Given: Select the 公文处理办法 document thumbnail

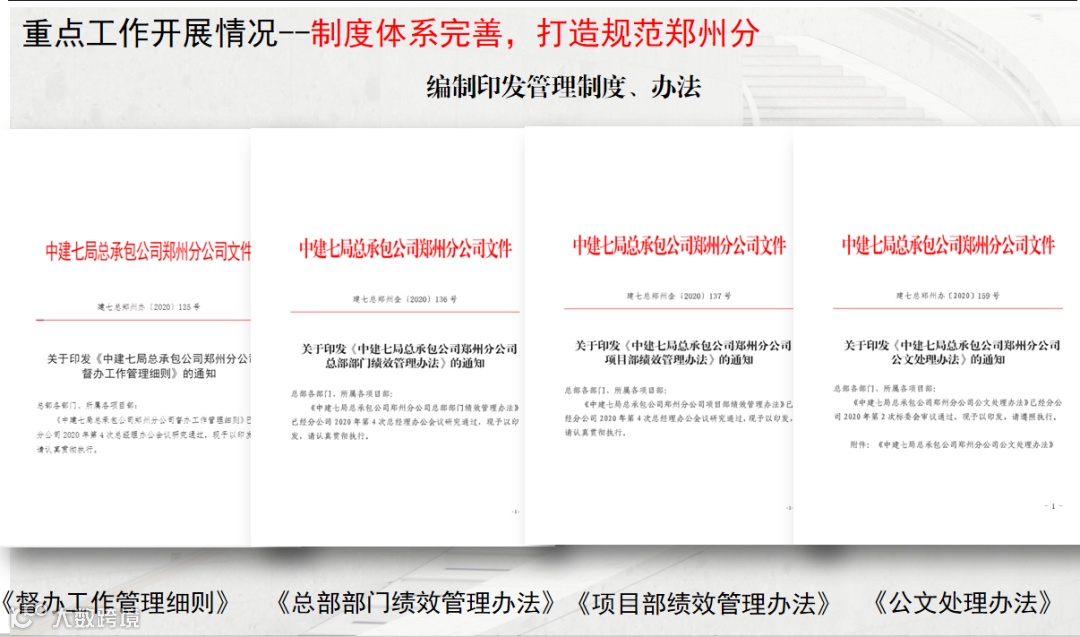Looking at the screenshot, I should point(937,336).
